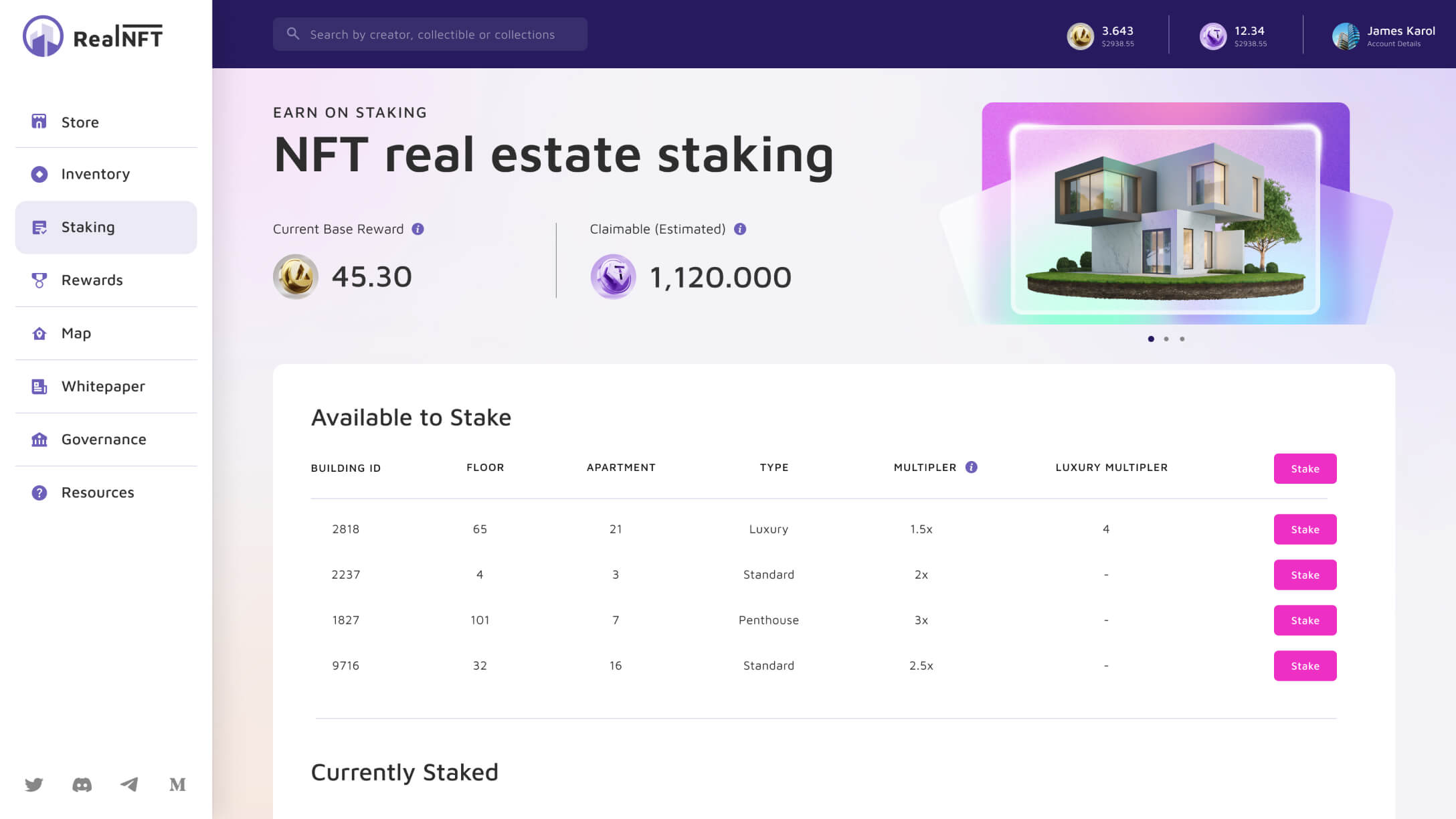Select the third carousel slide dot
1456x819 pixels.
[1182, 339]
